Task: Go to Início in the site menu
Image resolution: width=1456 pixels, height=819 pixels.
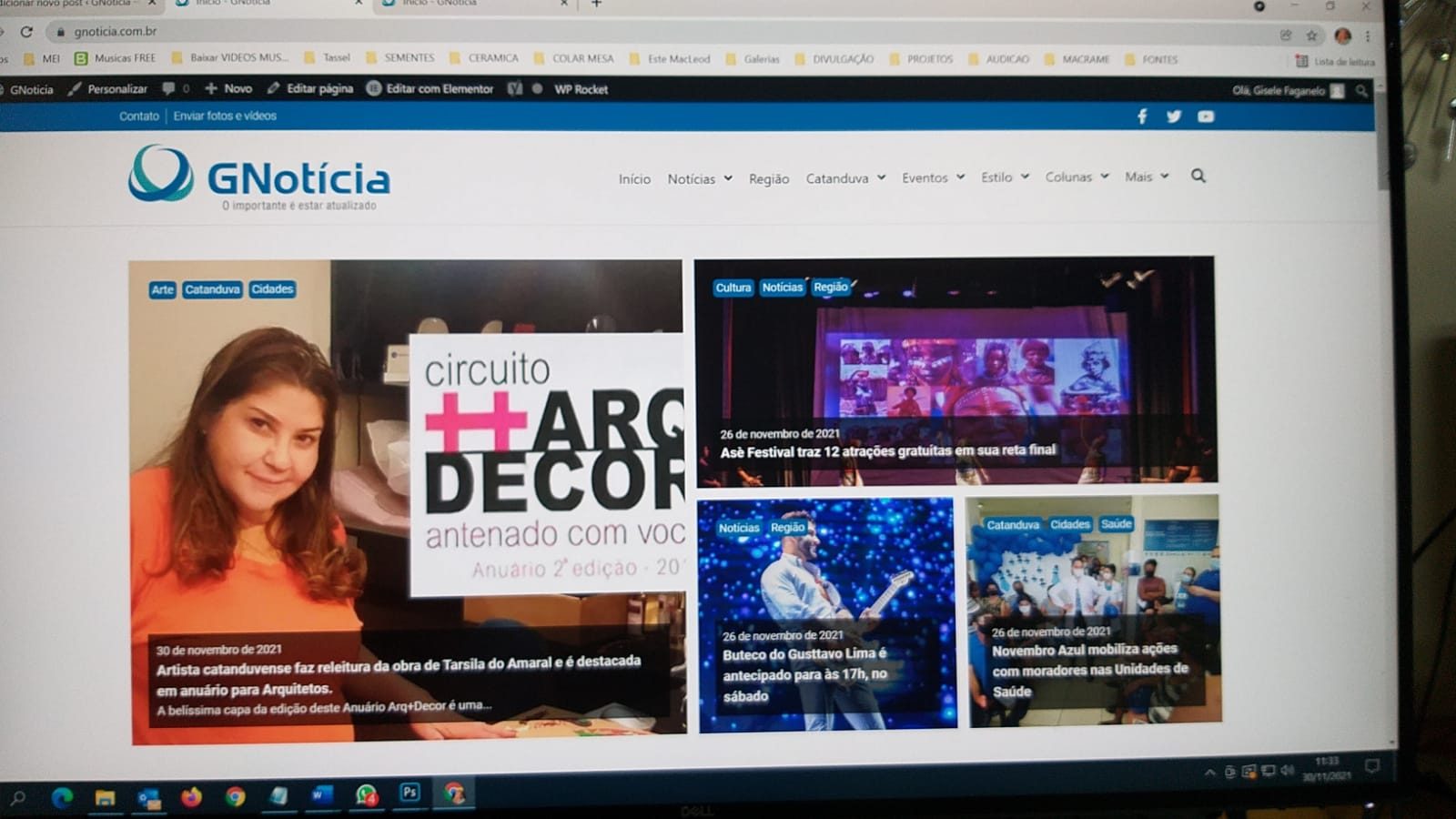Action: tap(634, 179)
